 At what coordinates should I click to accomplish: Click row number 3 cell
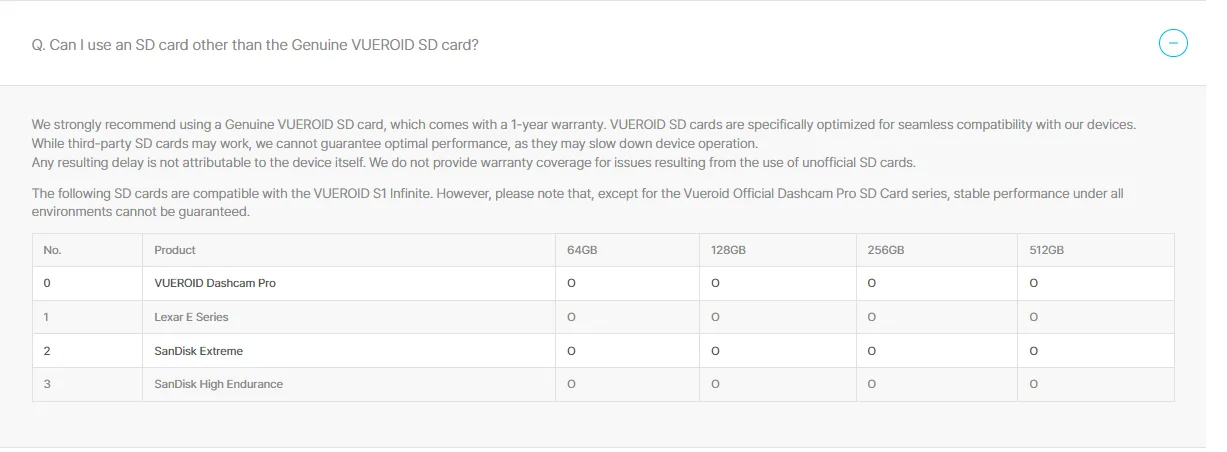point(88,384)
